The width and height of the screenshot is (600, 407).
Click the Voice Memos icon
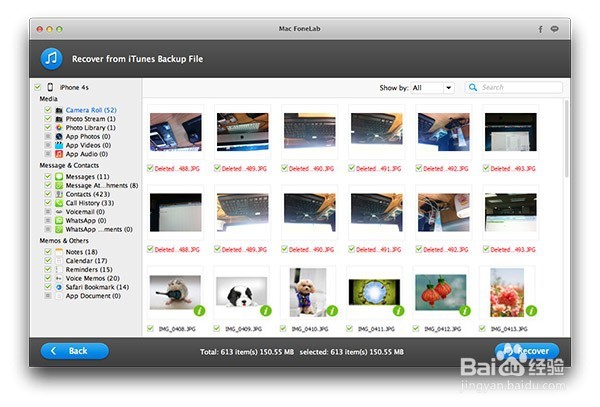point(59,278)
